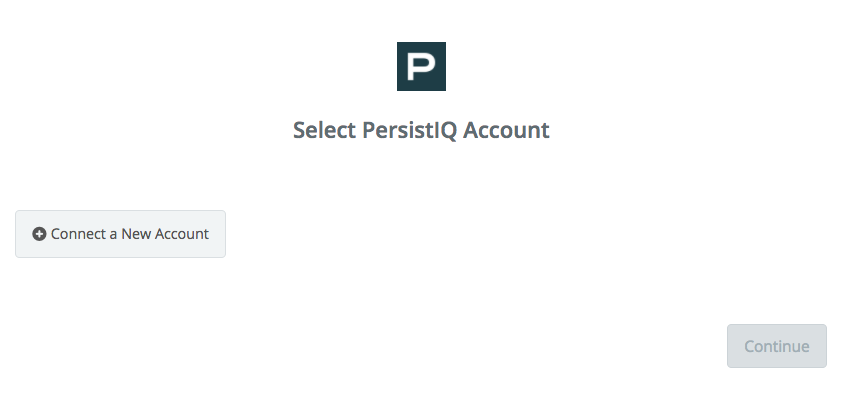
Task: Click the Continue label text
Action: pyautogui.click(x=777, y=346)
